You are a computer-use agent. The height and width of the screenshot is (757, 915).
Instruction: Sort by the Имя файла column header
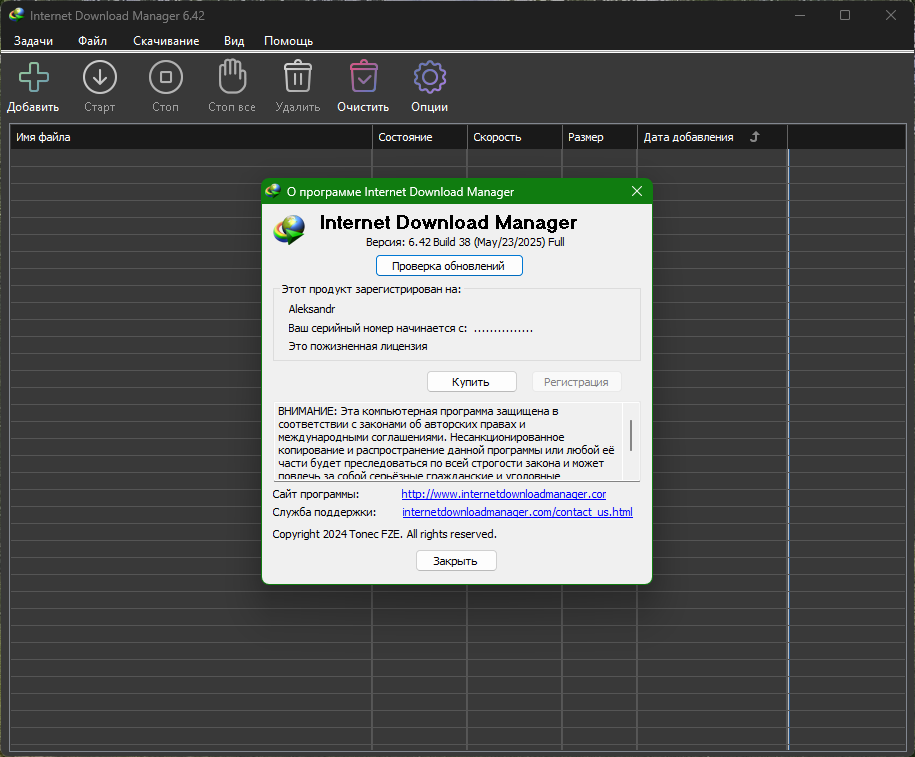pyautogui.click(x=191, y=137)
